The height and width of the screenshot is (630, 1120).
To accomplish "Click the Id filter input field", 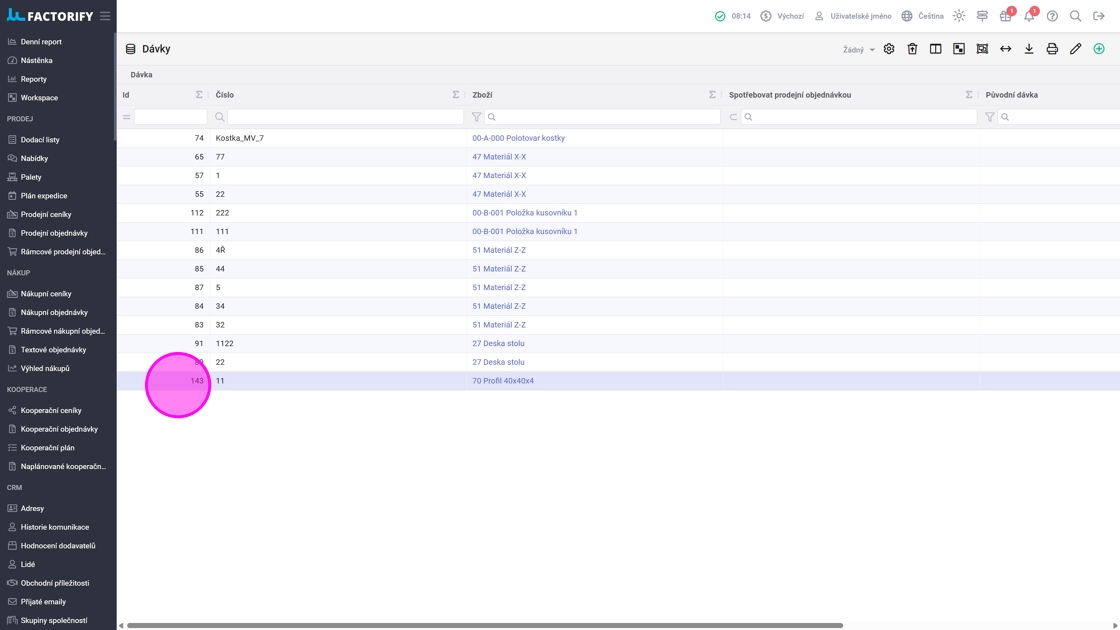I will point(171,116).
